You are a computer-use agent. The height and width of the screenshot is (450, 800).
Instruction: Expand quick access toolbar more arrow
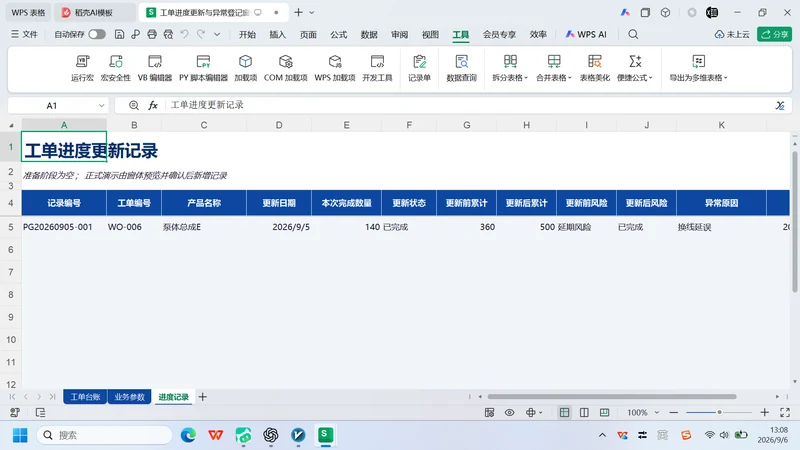(217, 34)
